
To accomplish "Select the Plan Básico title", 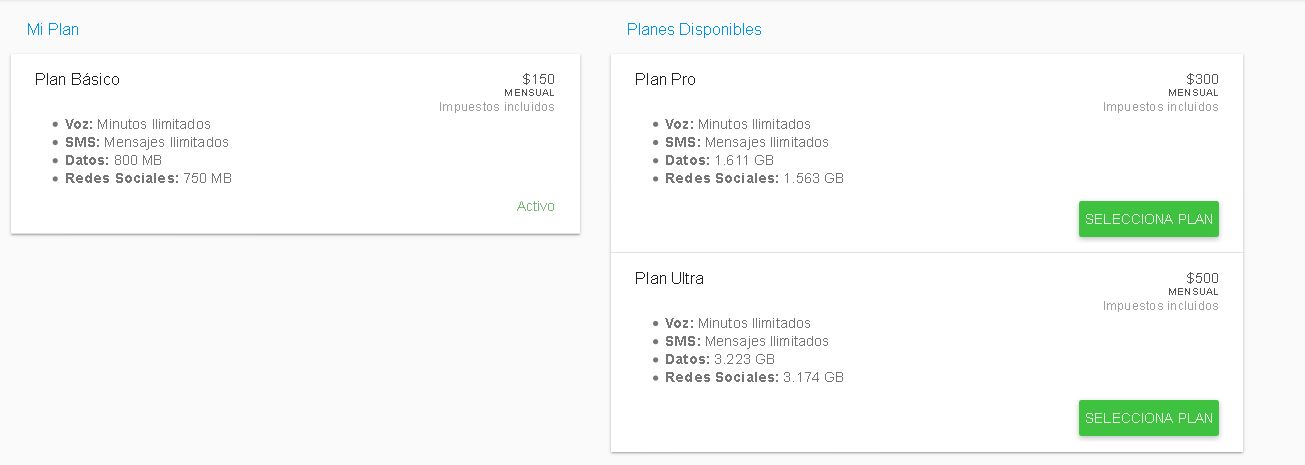I will pyautogui.click(x=77, y=80).
